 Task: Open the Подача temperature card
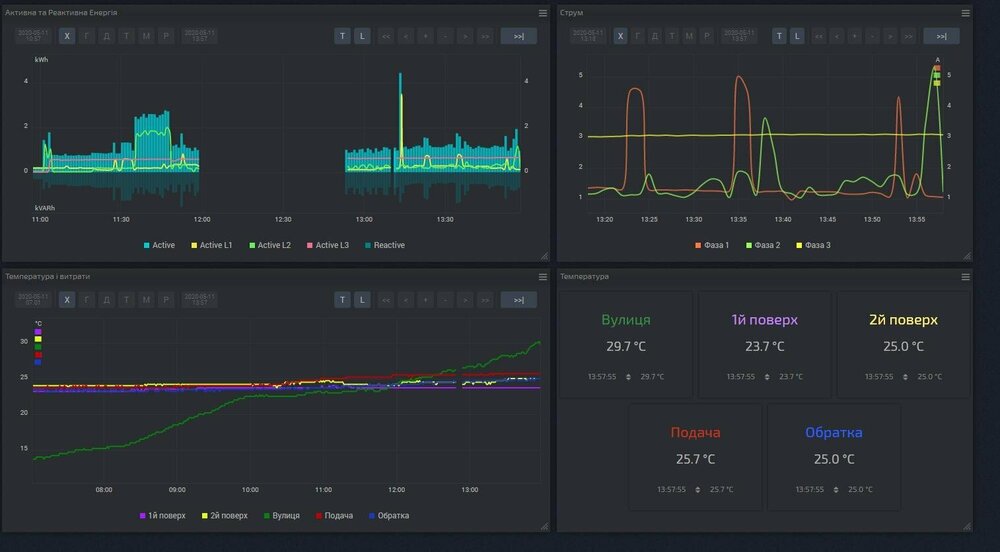click(695, 458)
